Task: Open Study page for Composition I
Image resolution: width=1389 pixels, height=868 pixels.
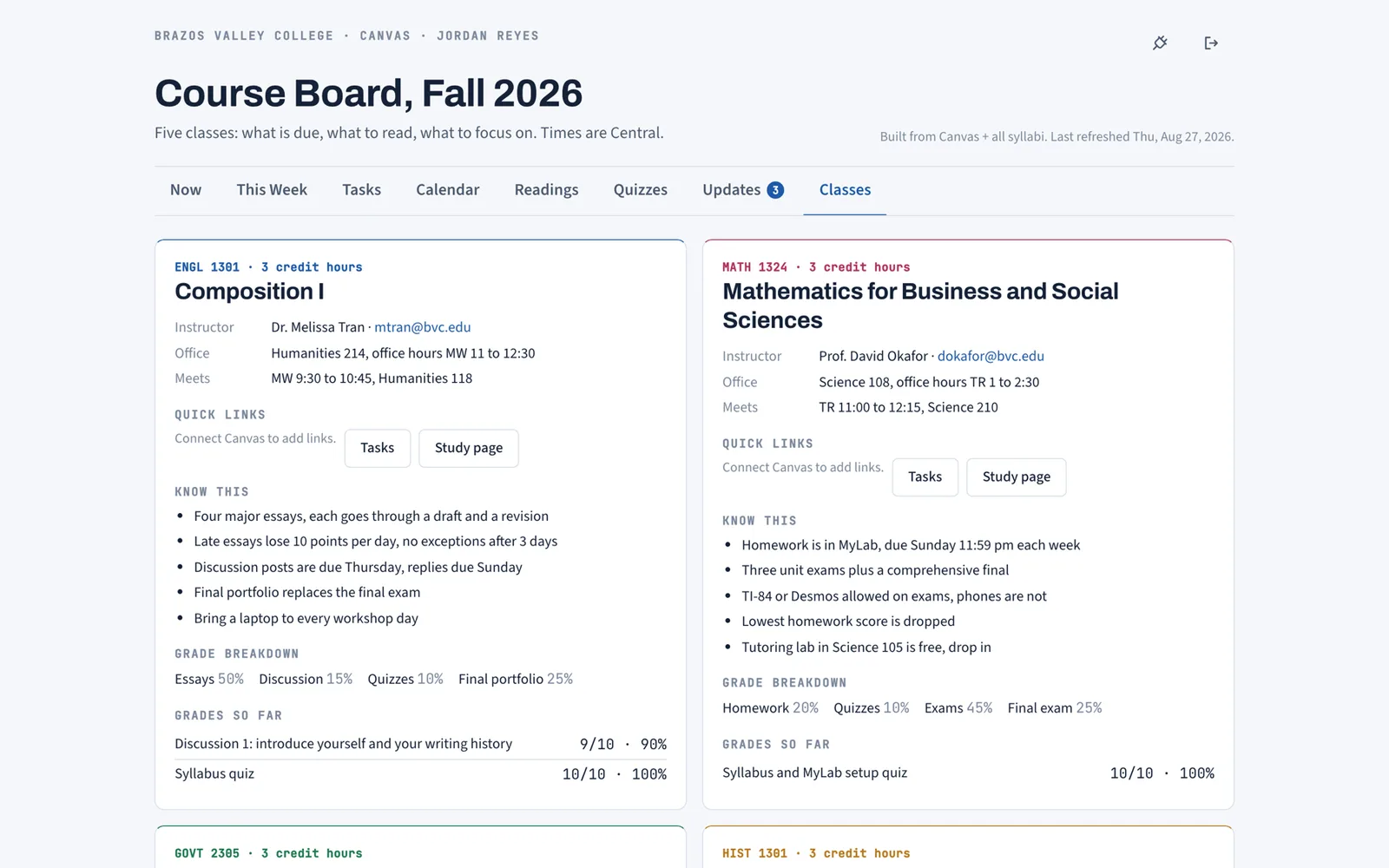Action: (469, 448)
